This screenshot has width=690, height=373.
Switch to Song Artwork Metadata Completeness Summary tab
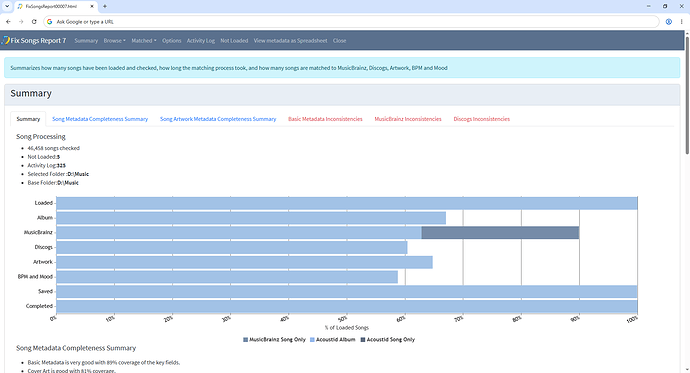click(x=218, y=119)
